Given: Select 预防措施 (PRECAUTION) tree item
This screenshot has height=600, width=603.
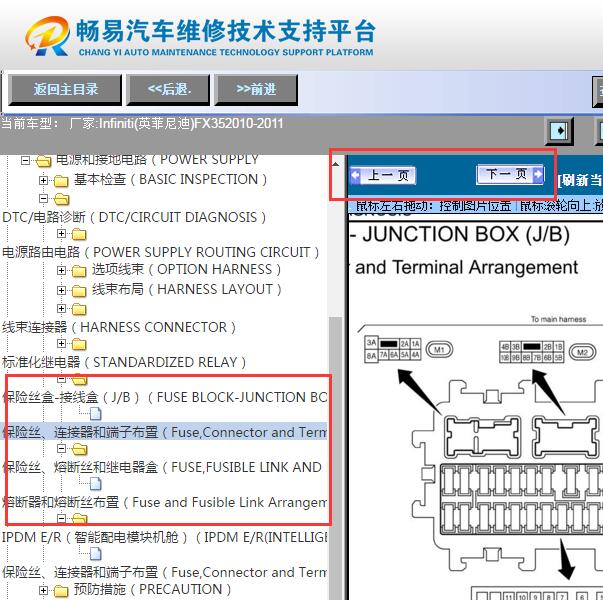Looking at the screenshot, I should coord(153,590).
